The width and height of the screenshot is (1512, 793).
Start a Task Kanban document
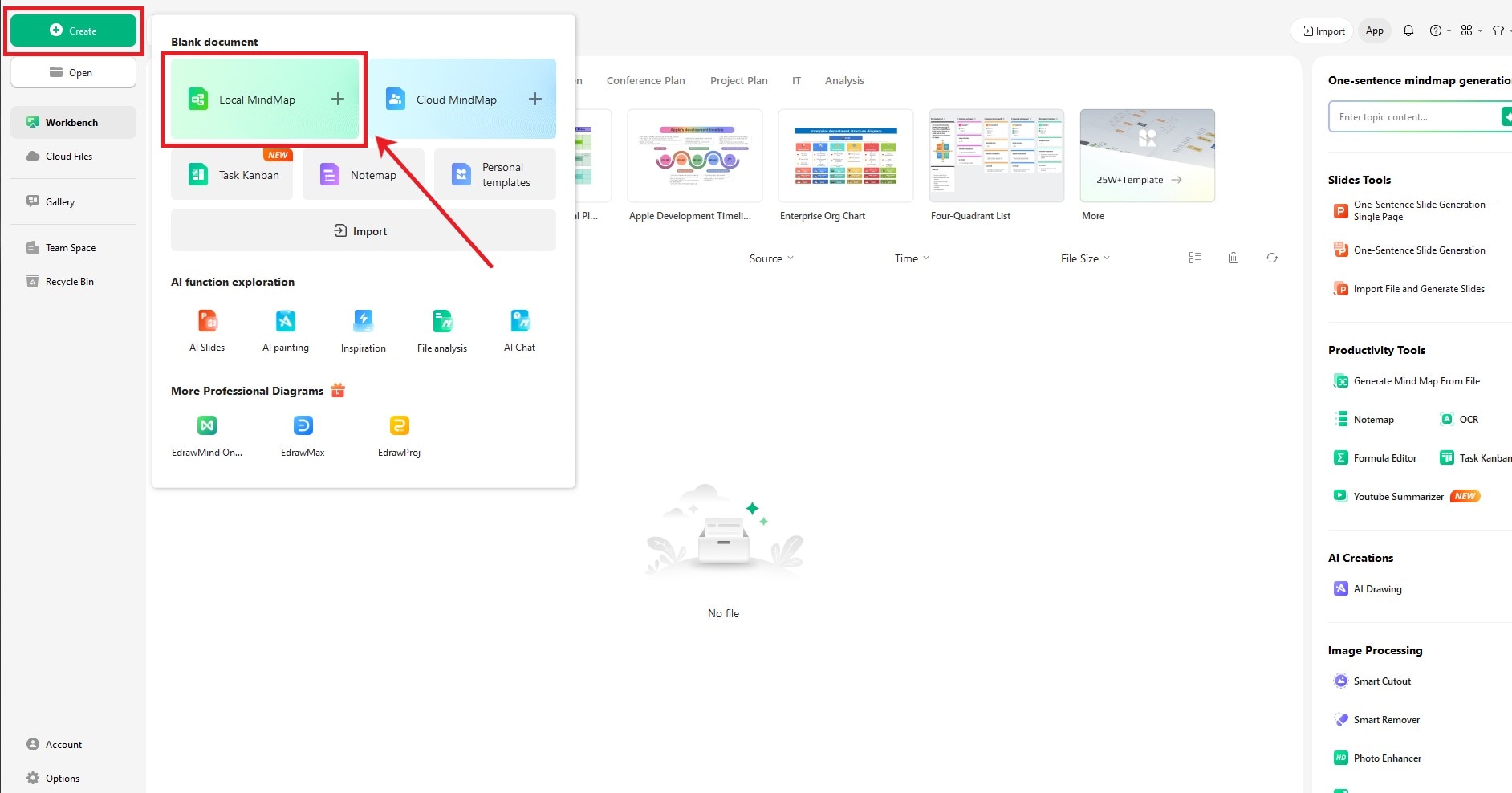pos(232,174)
